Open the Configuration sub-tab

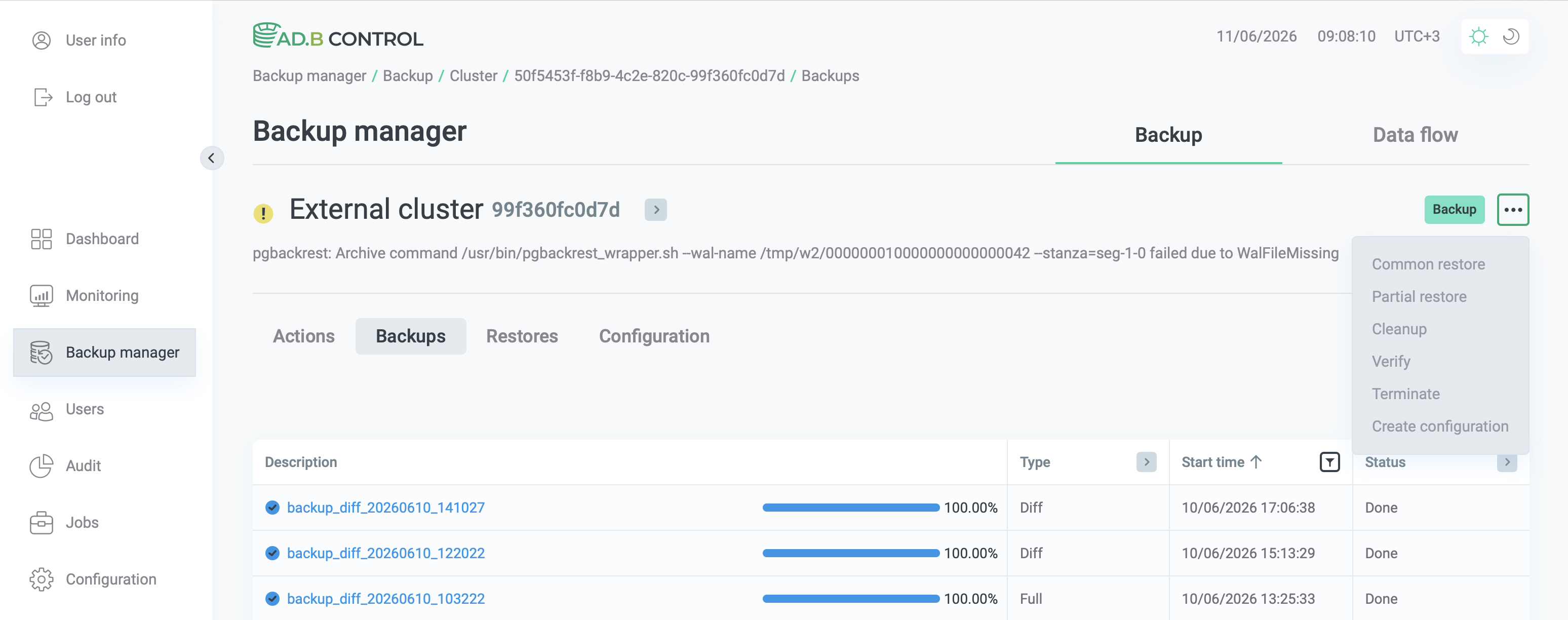tap(654, 336)
